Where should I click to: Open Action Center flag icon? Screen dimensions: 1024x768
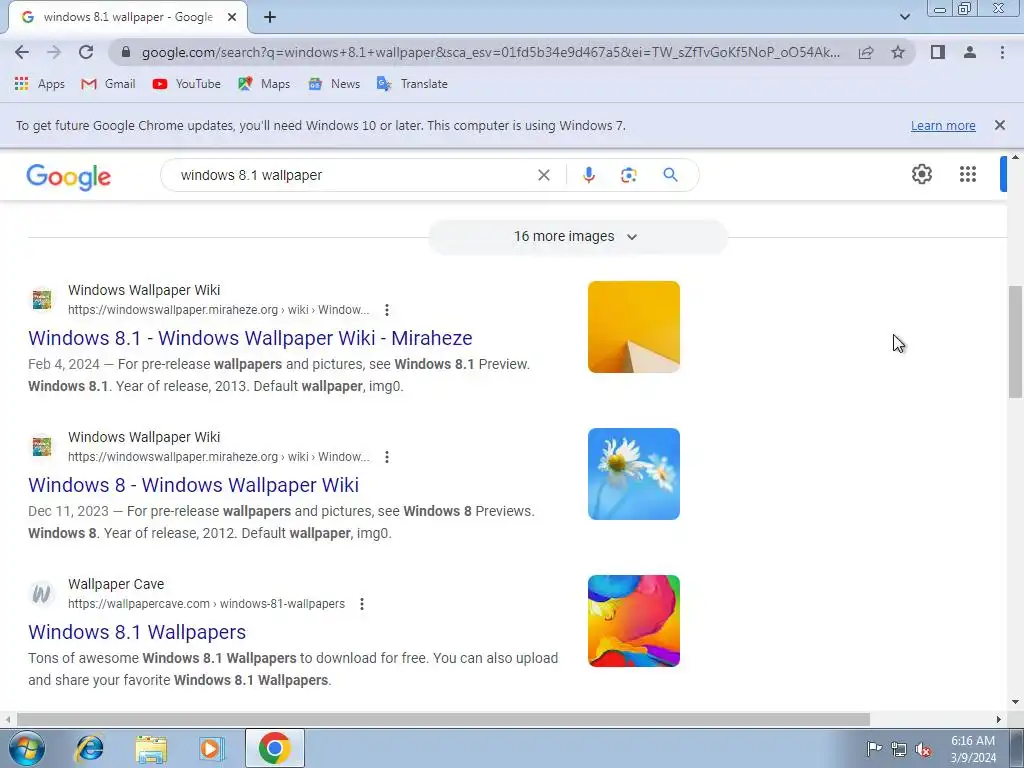pos(874,748)
